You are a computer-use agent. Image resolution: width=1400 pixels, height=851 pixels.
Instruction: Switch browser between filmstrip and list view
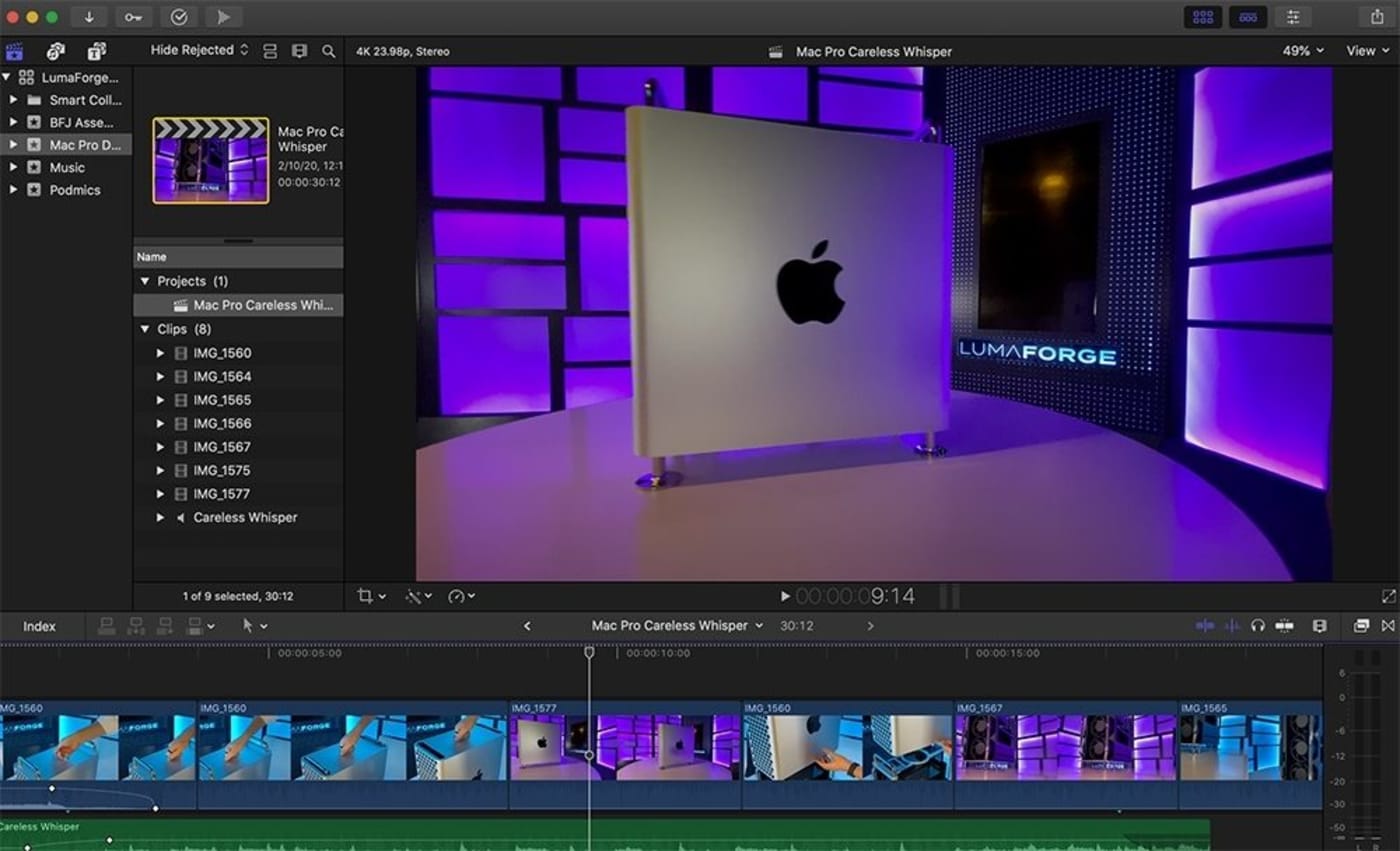299,51
